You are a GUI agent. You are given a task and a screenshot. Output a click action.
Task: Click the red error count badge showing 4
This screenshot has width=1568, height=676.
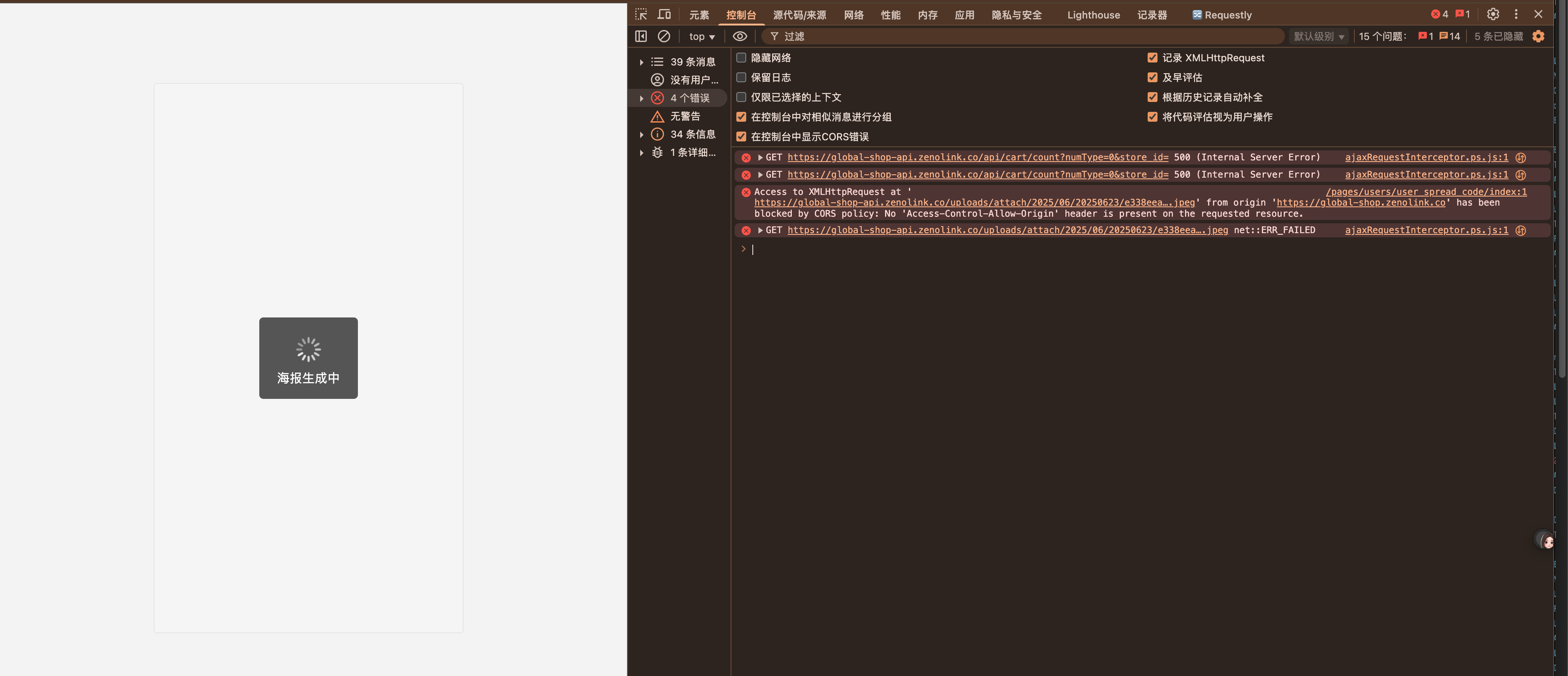1439,14
